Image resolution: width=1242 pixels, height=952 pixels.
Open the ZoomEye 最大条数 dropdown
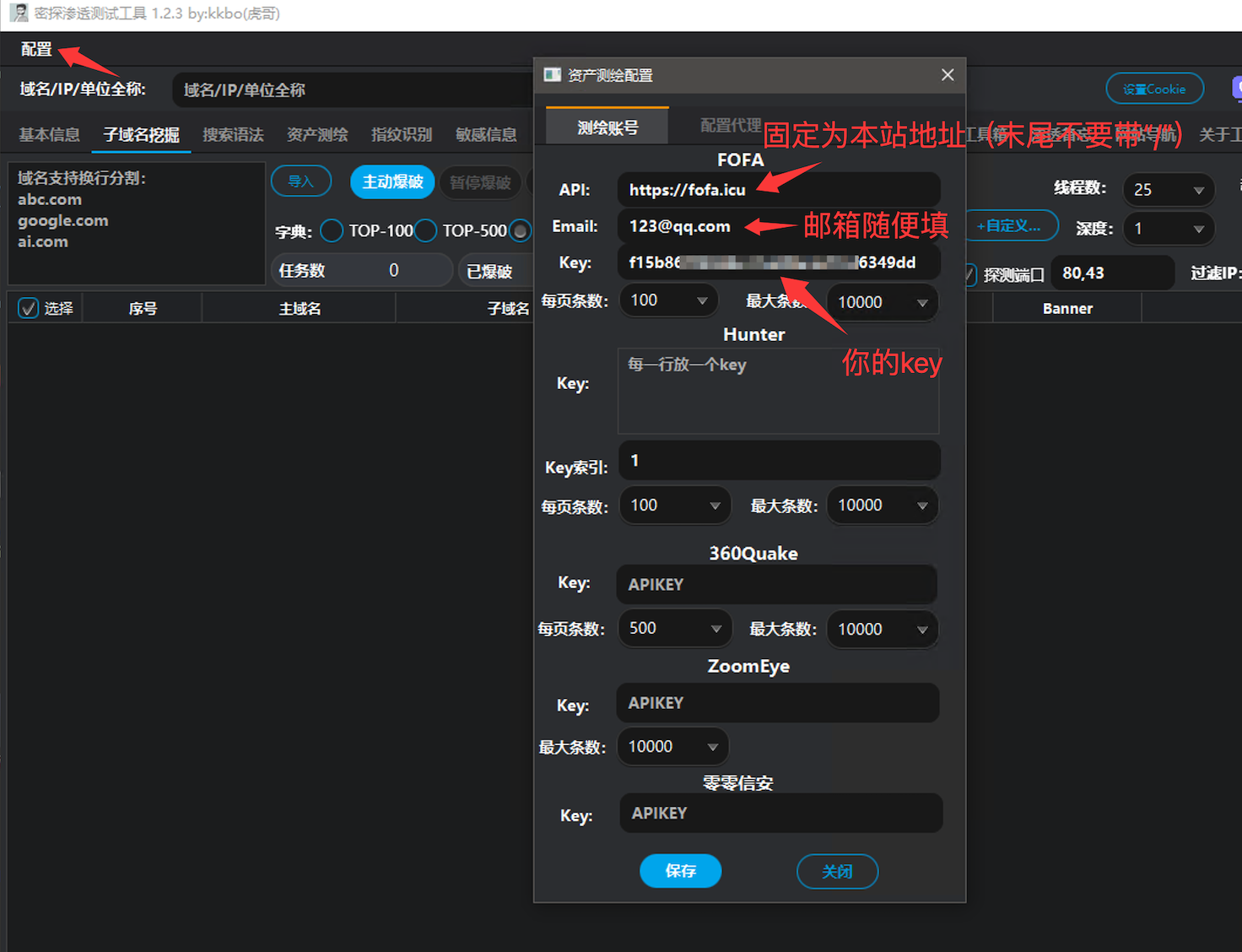point(672,747)
